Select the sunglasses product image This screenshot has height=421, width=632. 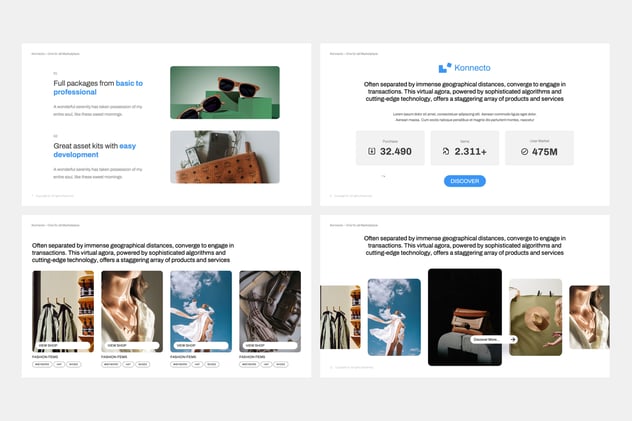224,92
